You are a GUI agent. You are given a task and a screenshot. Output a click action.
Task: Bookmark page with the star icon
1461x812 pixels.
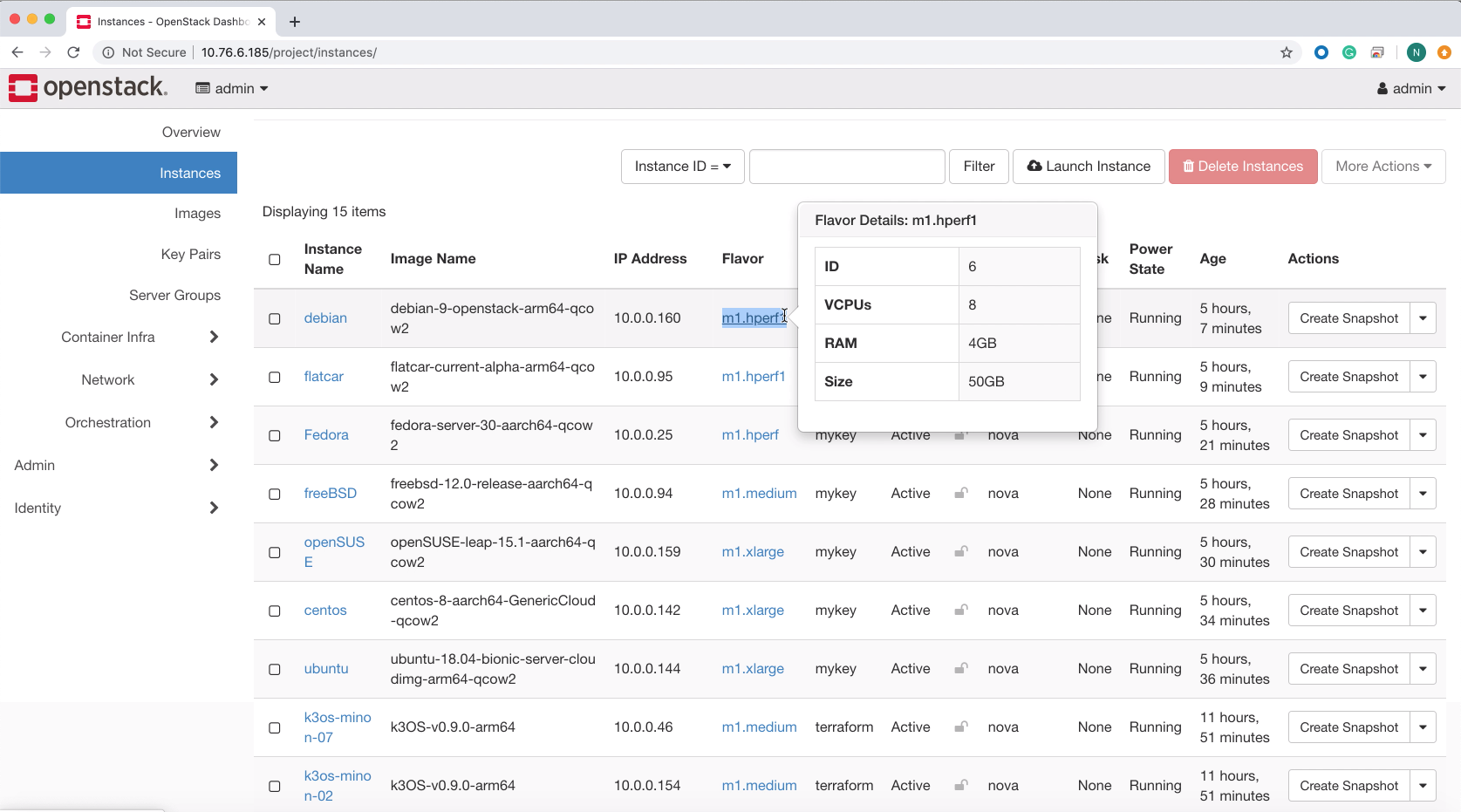coord(1286,52)
